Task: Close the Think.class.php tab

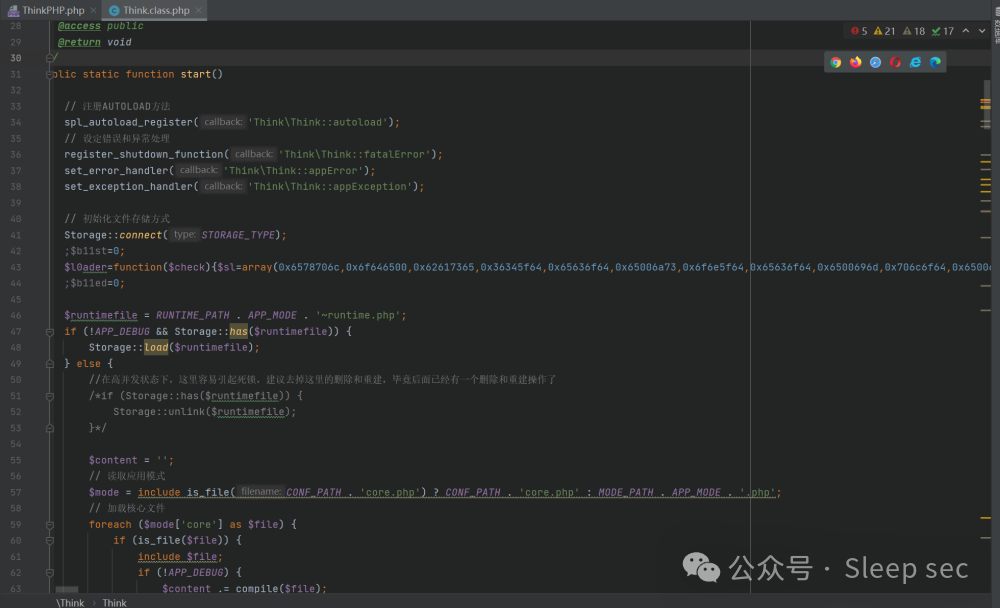Action: point(198,10)
